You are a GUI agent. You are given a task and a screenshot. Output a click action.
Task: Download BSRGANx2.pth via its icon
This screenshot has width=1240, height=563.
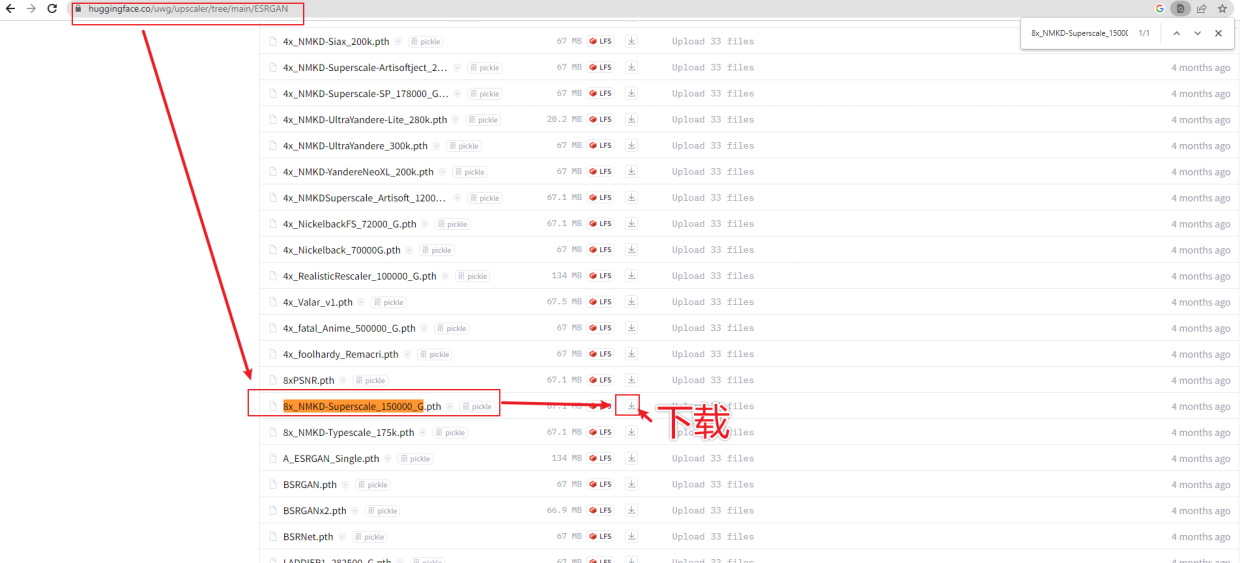tap(631, 510)
